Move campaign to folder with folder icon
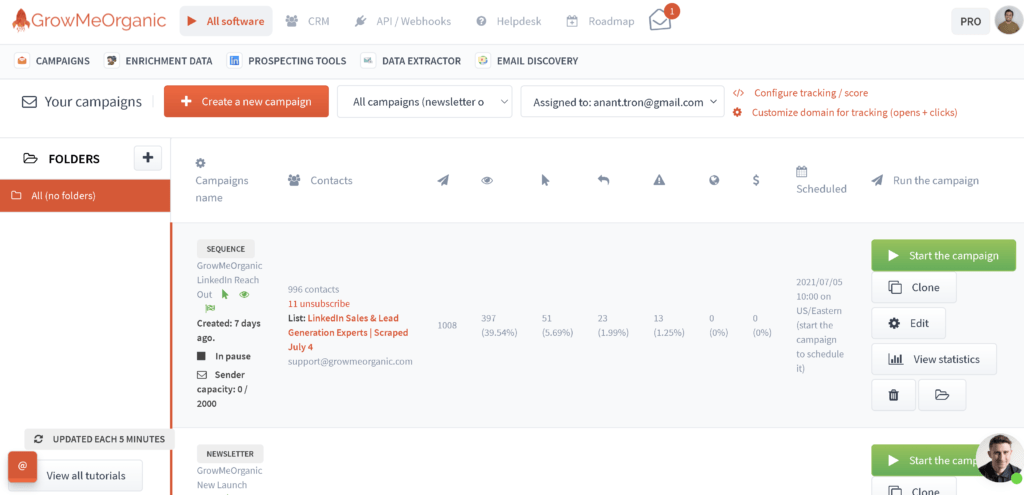 (942, 395)
